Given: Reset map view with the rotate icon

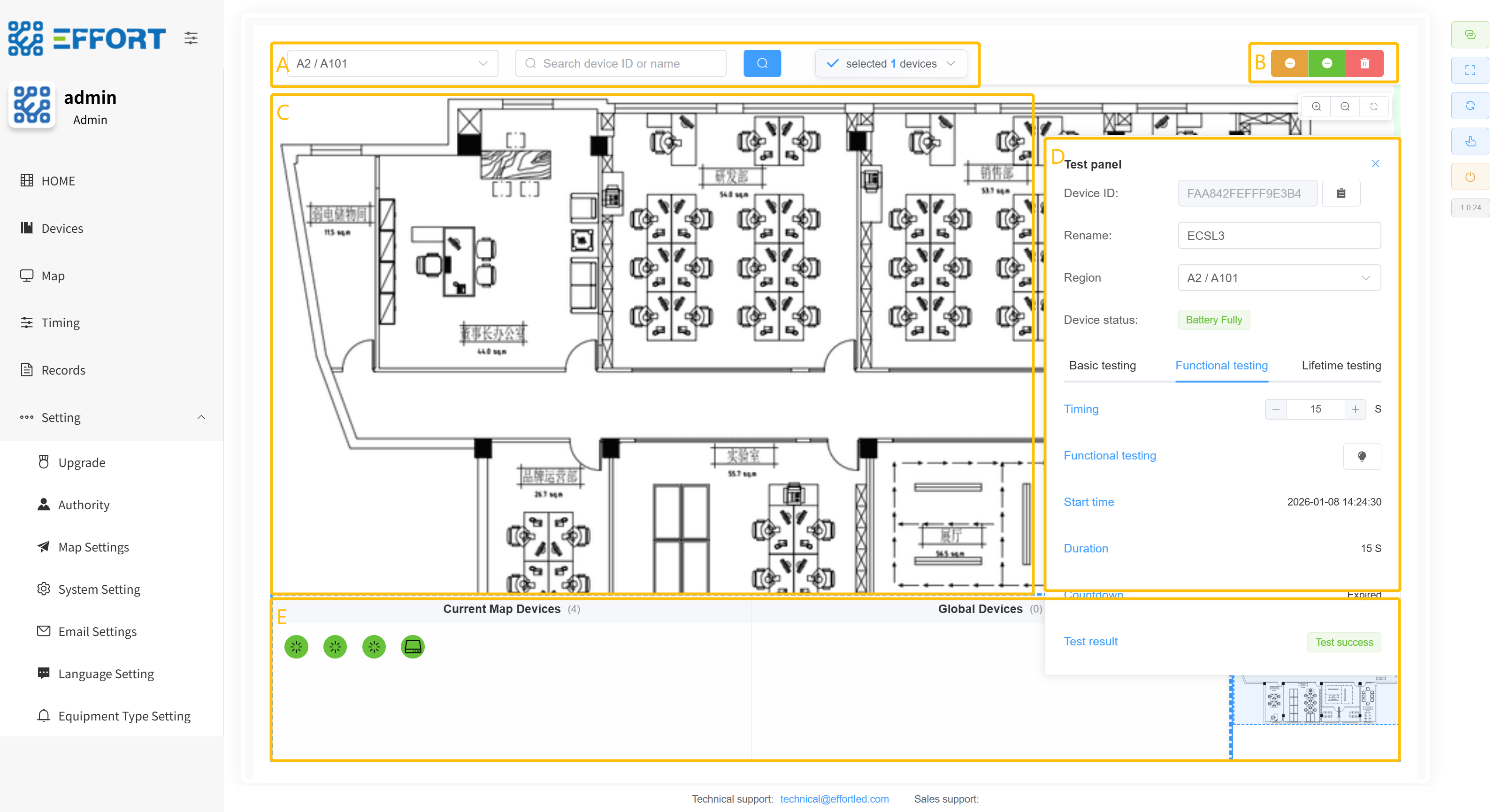Looking at the screenshot, I should [x=1373, y=107].
